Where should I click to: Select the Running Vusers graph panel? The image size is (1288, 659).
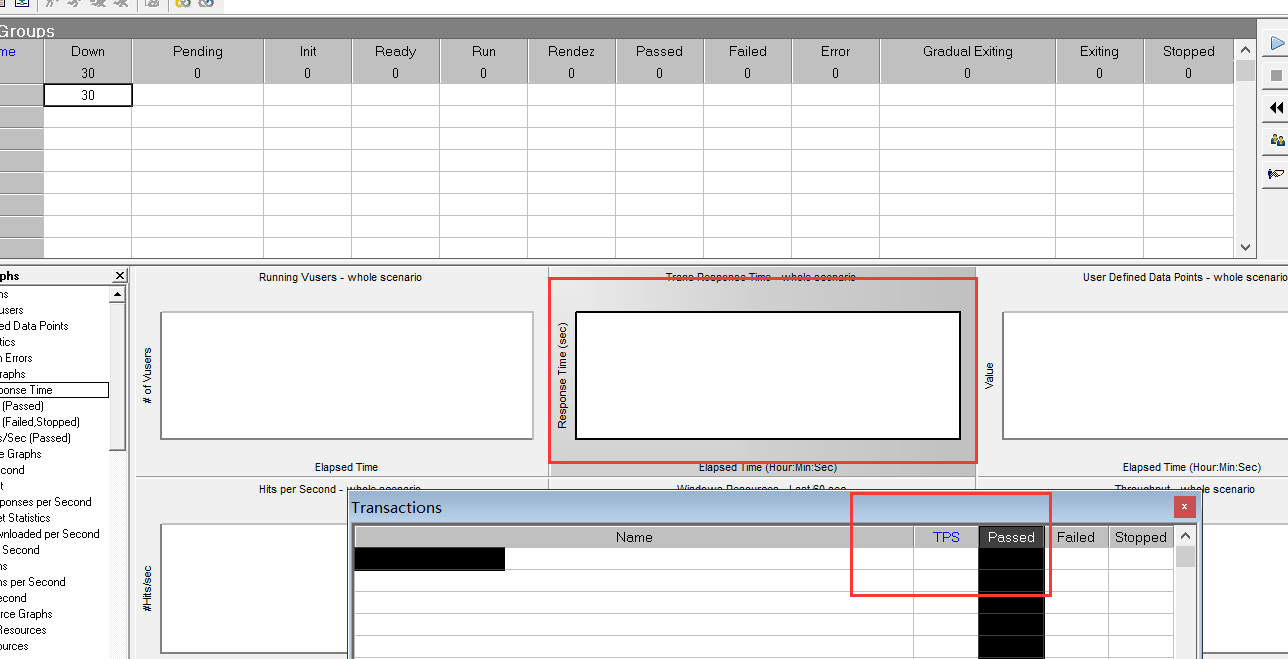[x=346, y=375]
